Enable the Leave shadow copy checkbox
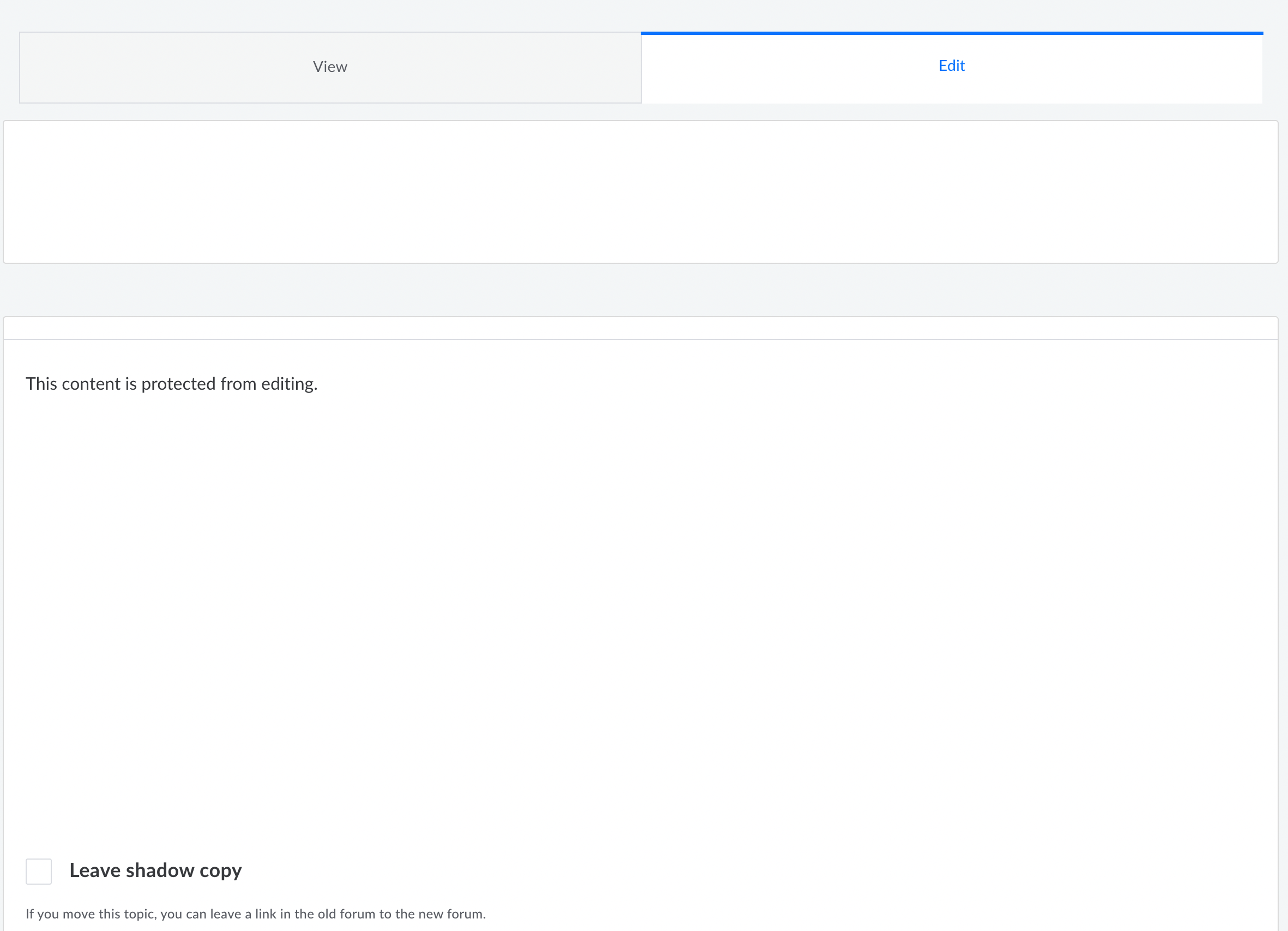 pyautogui.click(x=39, y=871)
